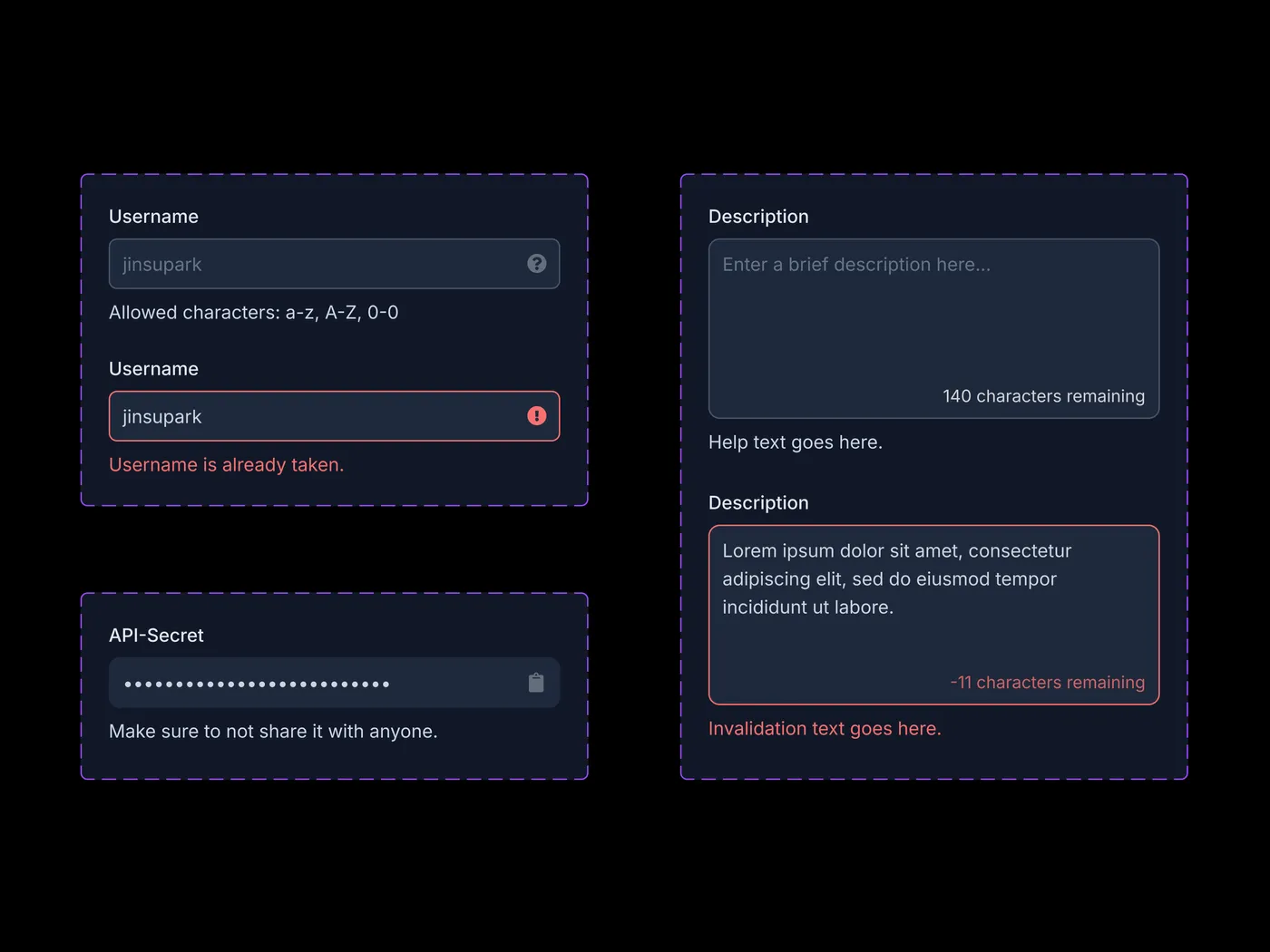Screen dimensions: 1270x952
Task: Click the "Invalidation text goes here." message
Action: pos(824,729)
